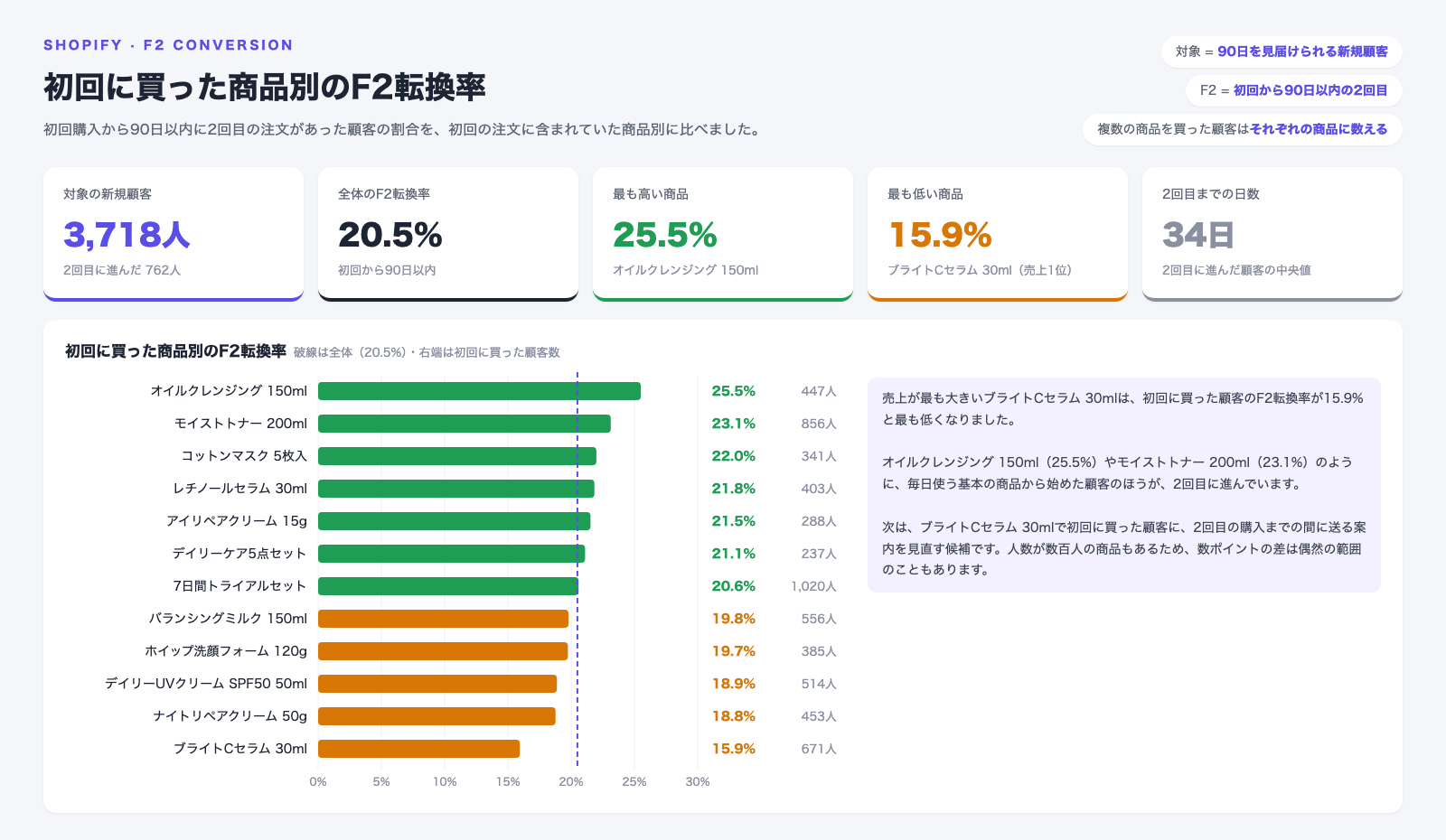Click the レチノールセラム 30ml bar
1446x840 pixels.
[x=456, y=489]
